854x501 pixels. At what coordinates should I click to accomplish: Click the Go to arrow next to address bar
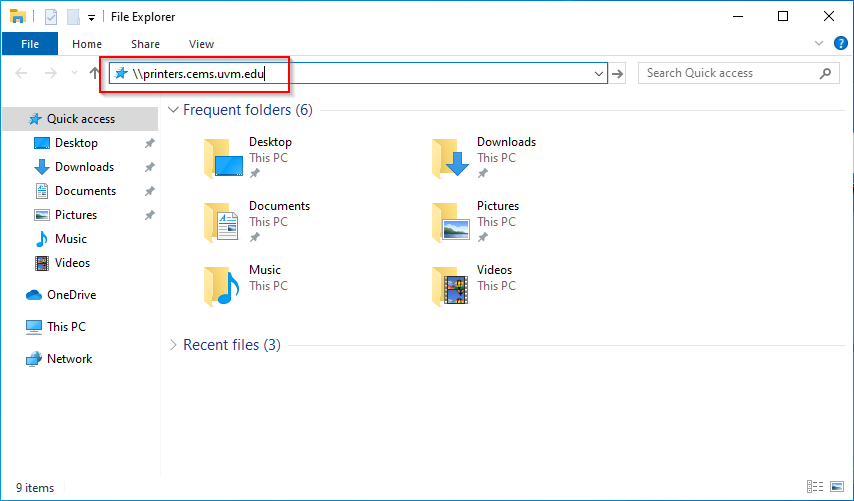pyautogui.click(x=617, y=74)
